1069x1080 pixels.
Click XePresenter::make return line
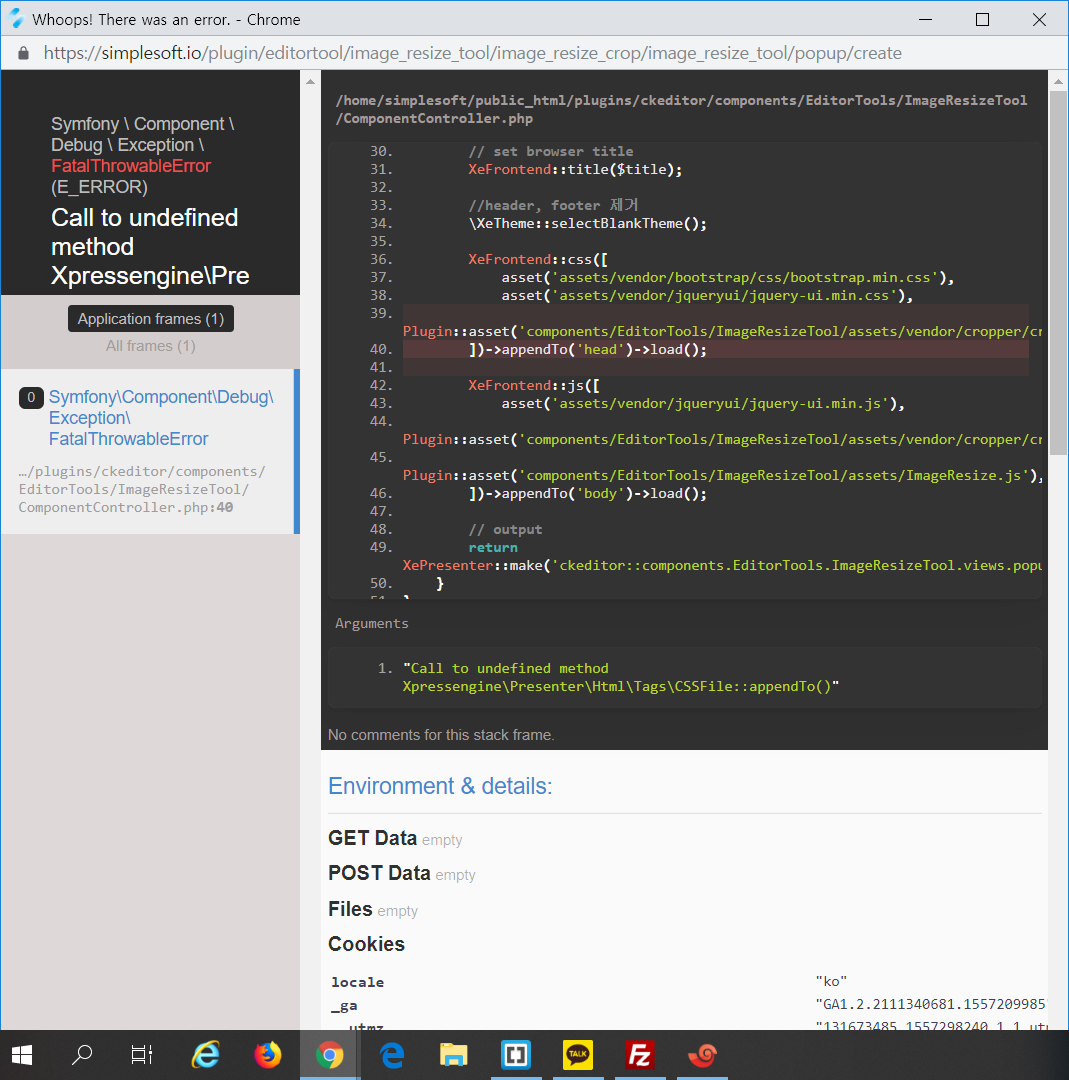tap(722, 565)
